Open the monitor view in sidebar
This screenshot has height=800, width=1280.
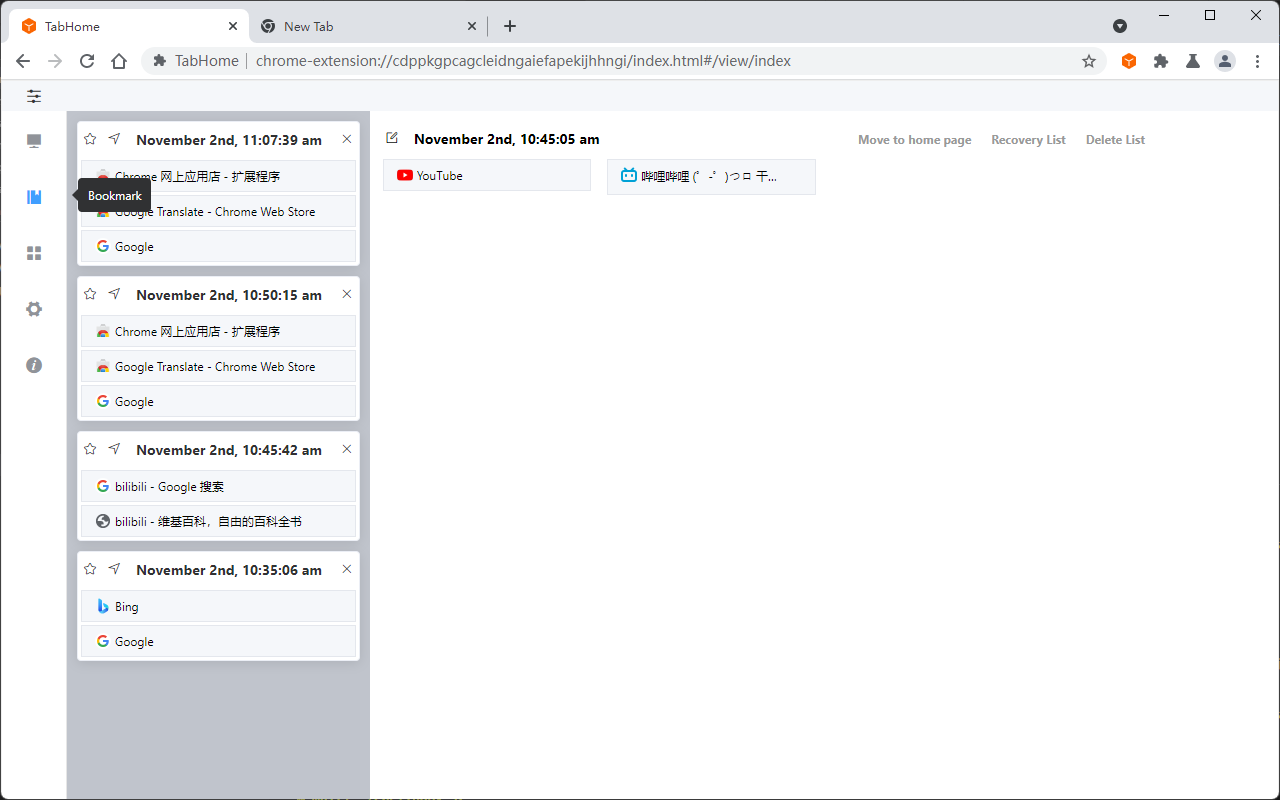tap(34, 141)
